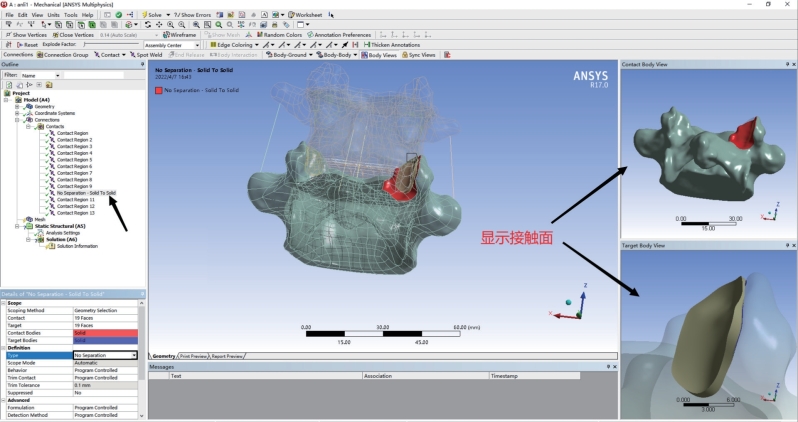Collapse the Advanced section in Details
Screen dimensions: 798x422
tap(4, 400)
